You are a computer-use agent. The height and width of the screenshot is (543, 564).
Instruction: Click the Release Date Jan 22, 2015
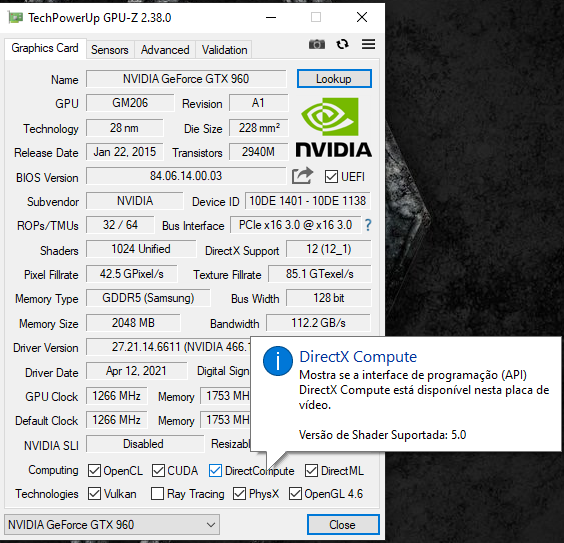point(124,152)
